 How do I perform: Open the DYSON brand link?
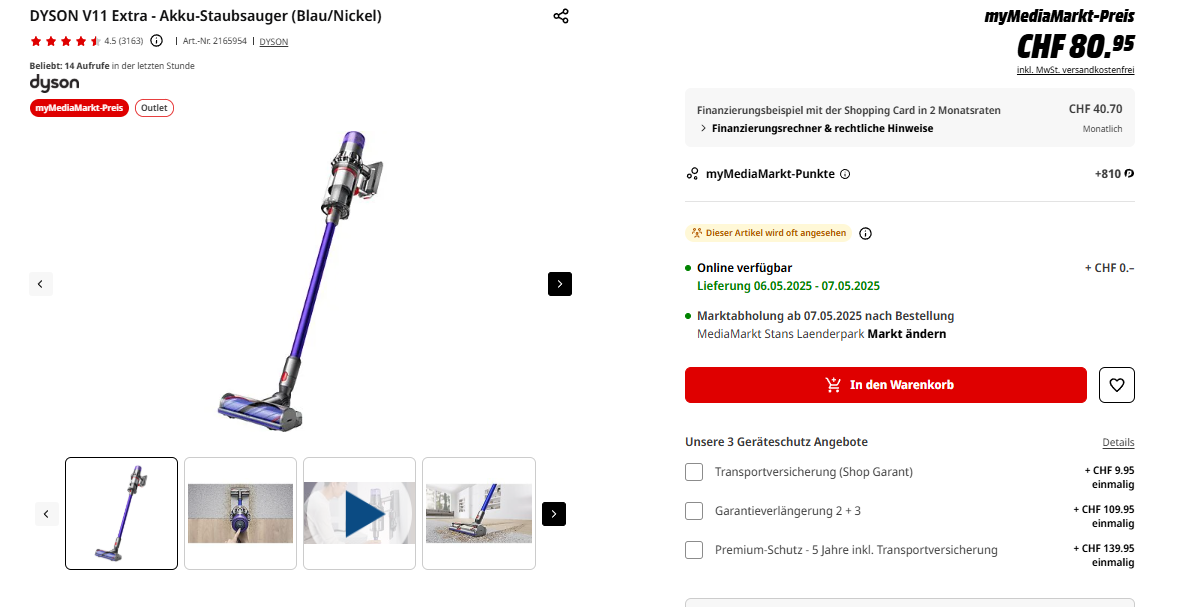pyautogui.click(x=273, y=42)
